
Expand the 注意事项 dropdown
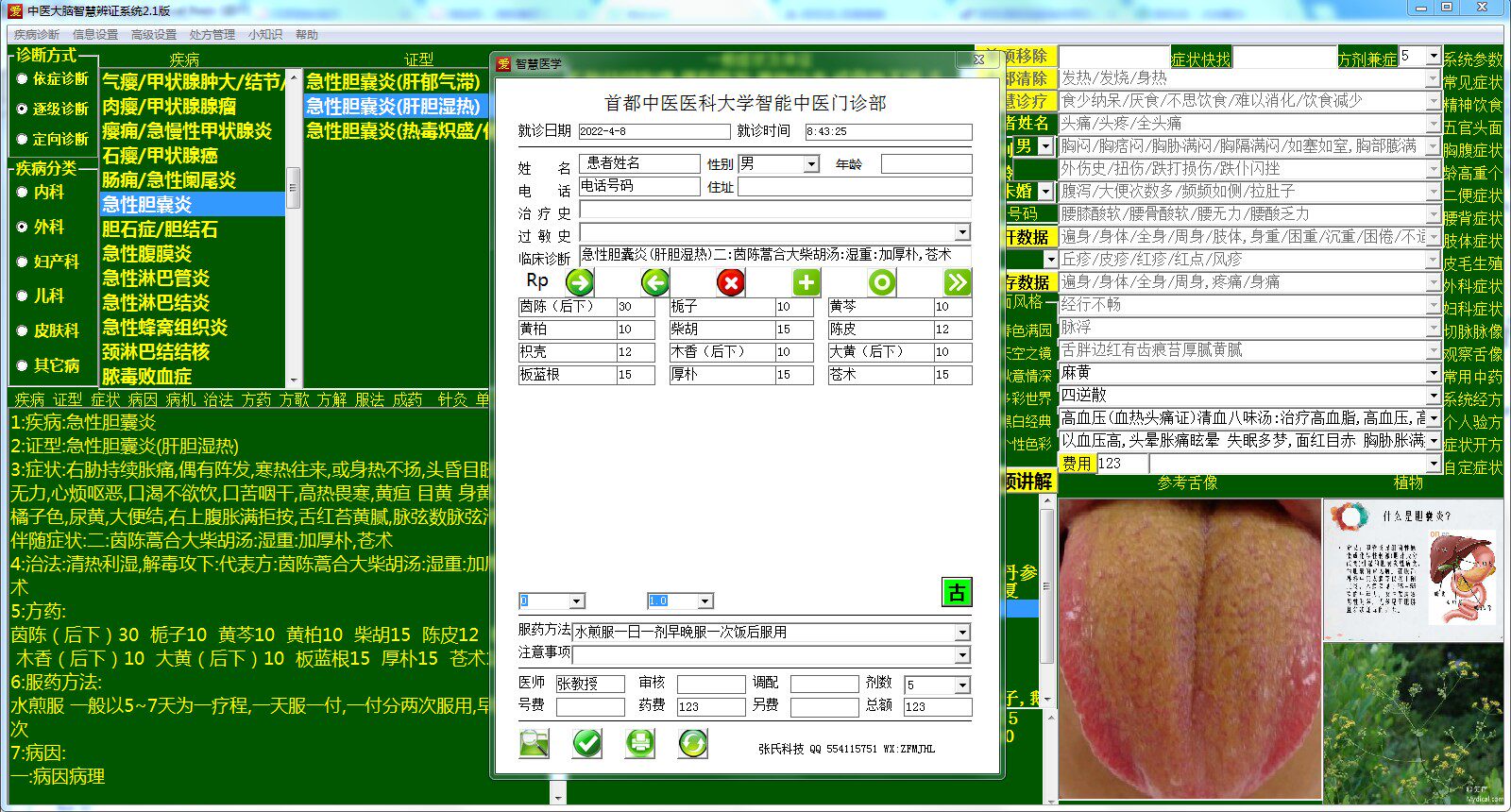[x=962, y=654]
